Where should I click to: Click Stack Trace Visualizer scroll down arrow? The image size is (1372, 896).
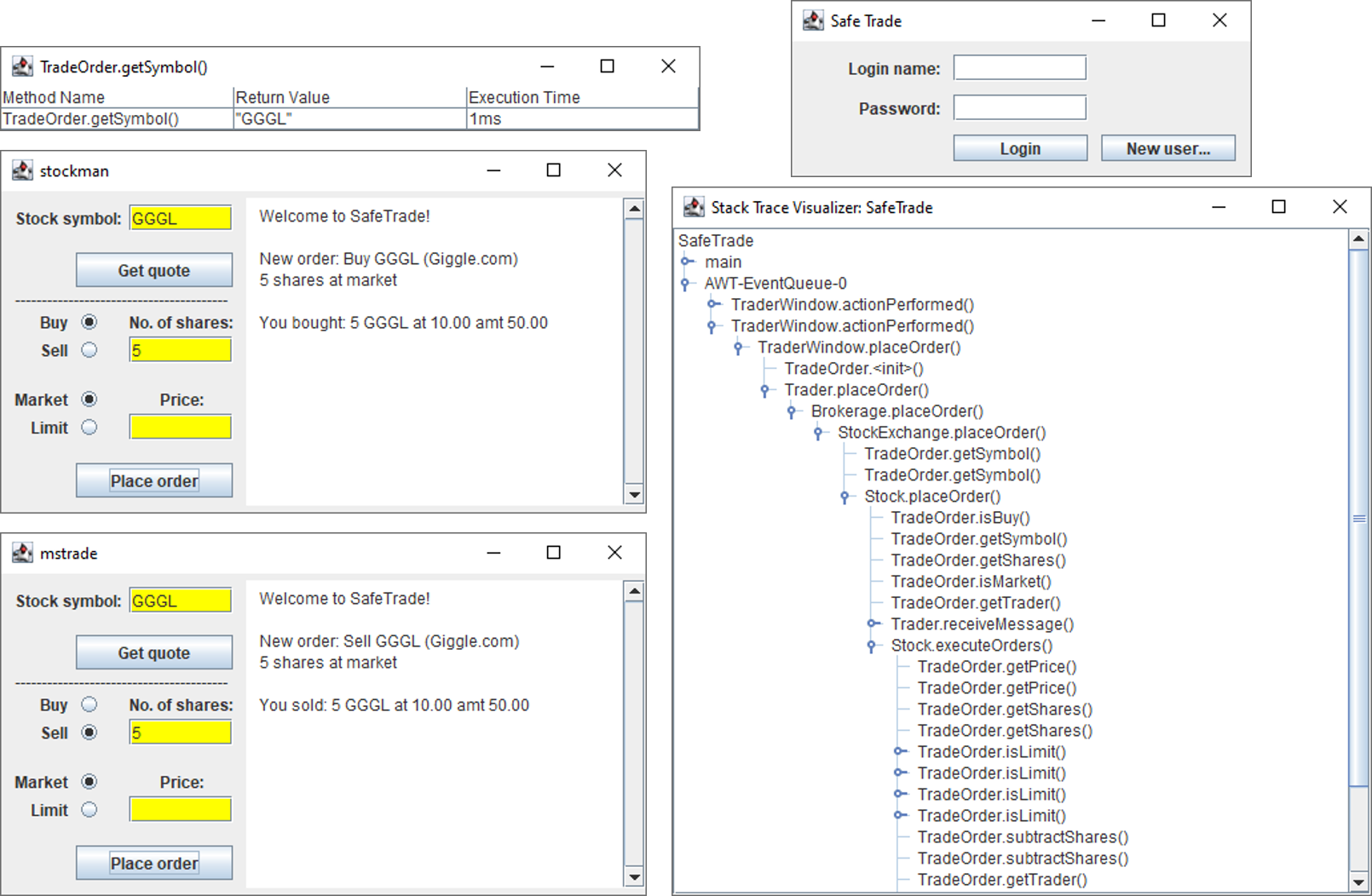(1359, 882)
